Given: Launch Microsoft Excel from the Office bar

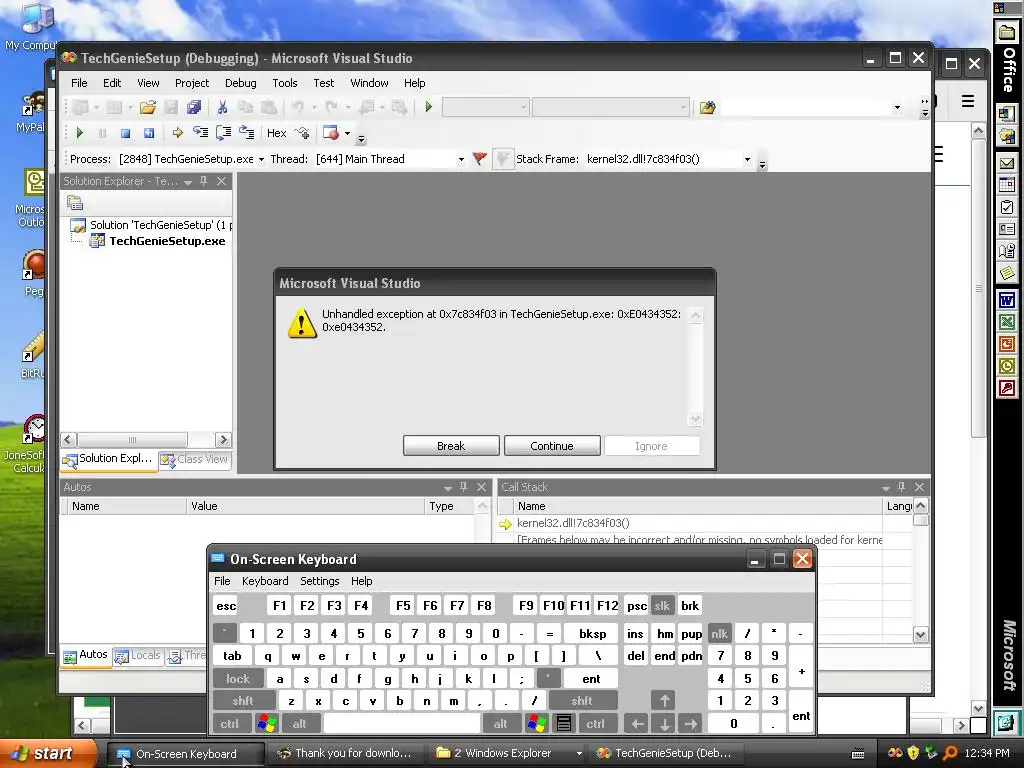Looking at the screenshot, I should click(1006, 322).
